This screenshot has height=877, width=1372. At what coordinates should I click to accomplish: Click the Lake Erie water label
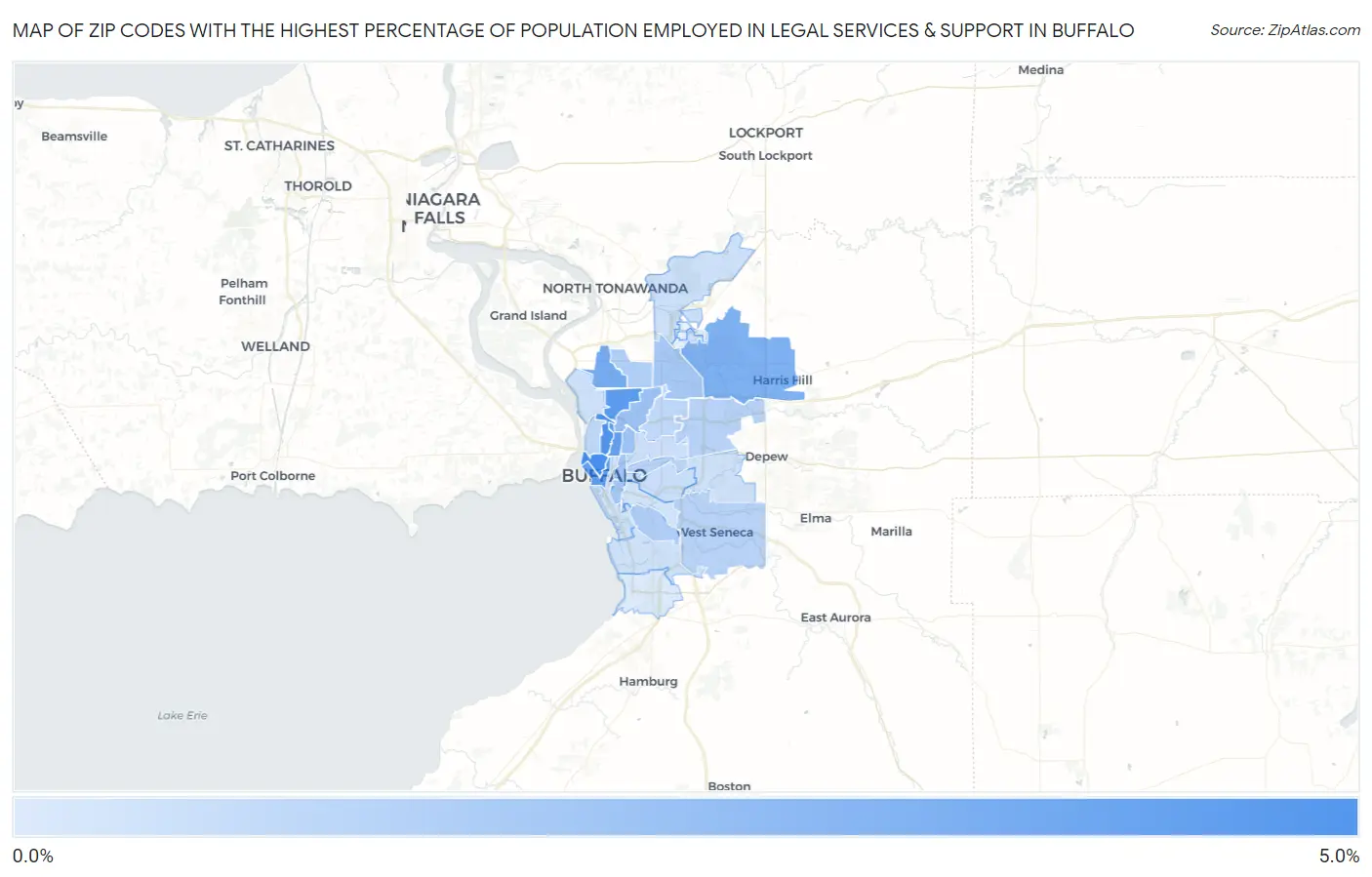point(182,716)
